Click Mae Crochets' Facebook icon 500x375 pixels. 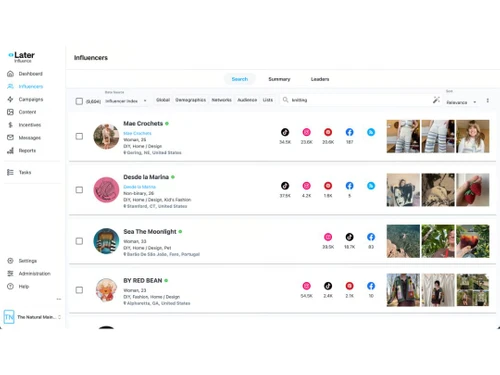(349, 132)
